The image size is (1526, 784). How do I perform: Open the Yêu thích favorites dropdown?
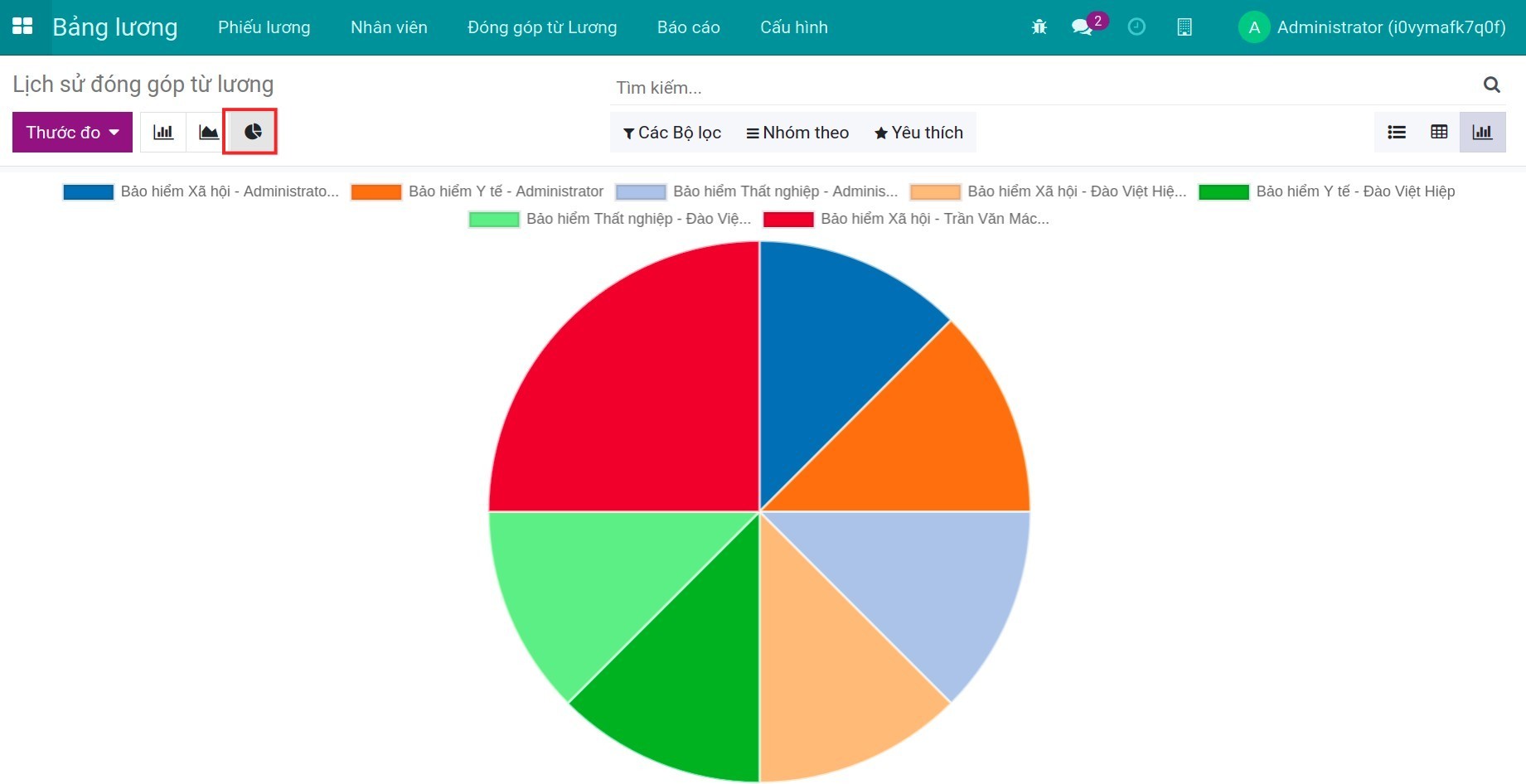(x=918, y=133)
